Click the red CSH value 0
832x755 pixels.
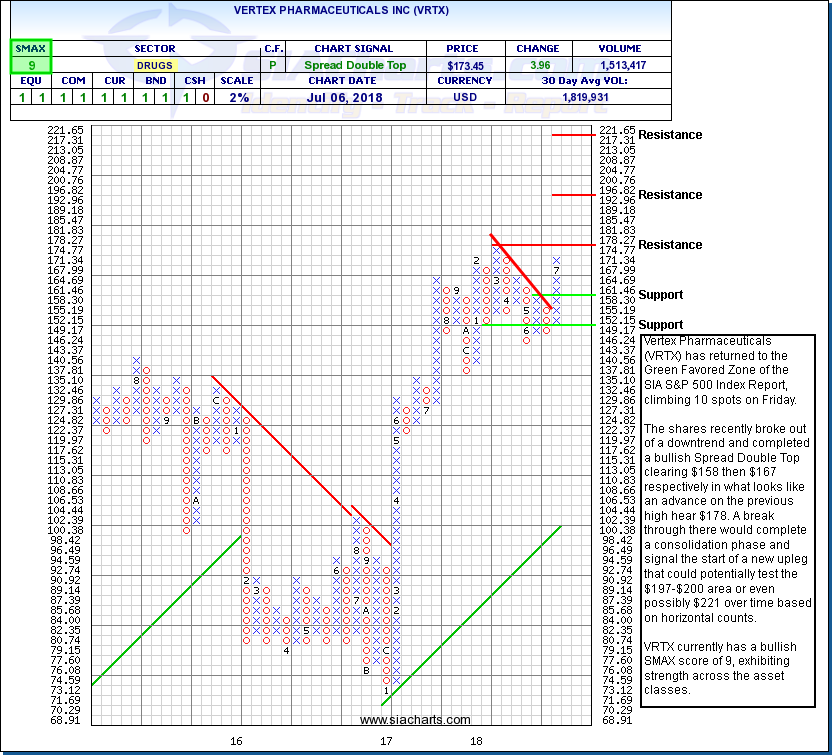(205, 99)
